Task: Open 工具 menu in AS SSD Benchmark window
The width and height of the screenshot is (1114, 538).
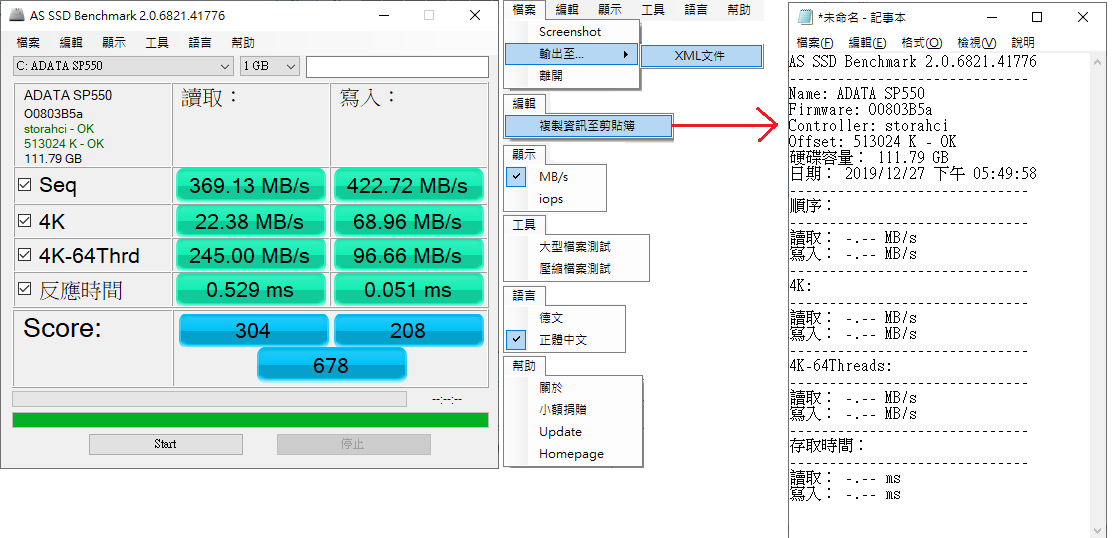Action: click(x=157, y=43)
